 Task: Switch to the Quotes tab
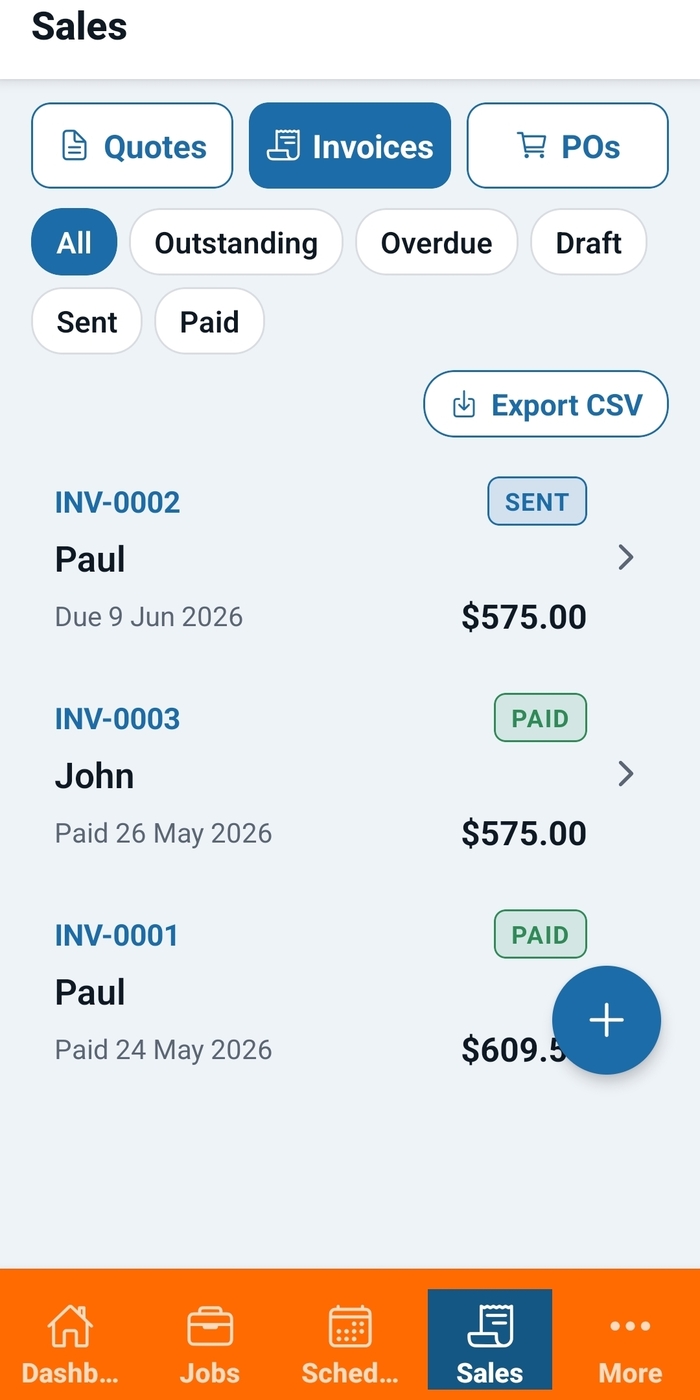[x=132, y=146]
